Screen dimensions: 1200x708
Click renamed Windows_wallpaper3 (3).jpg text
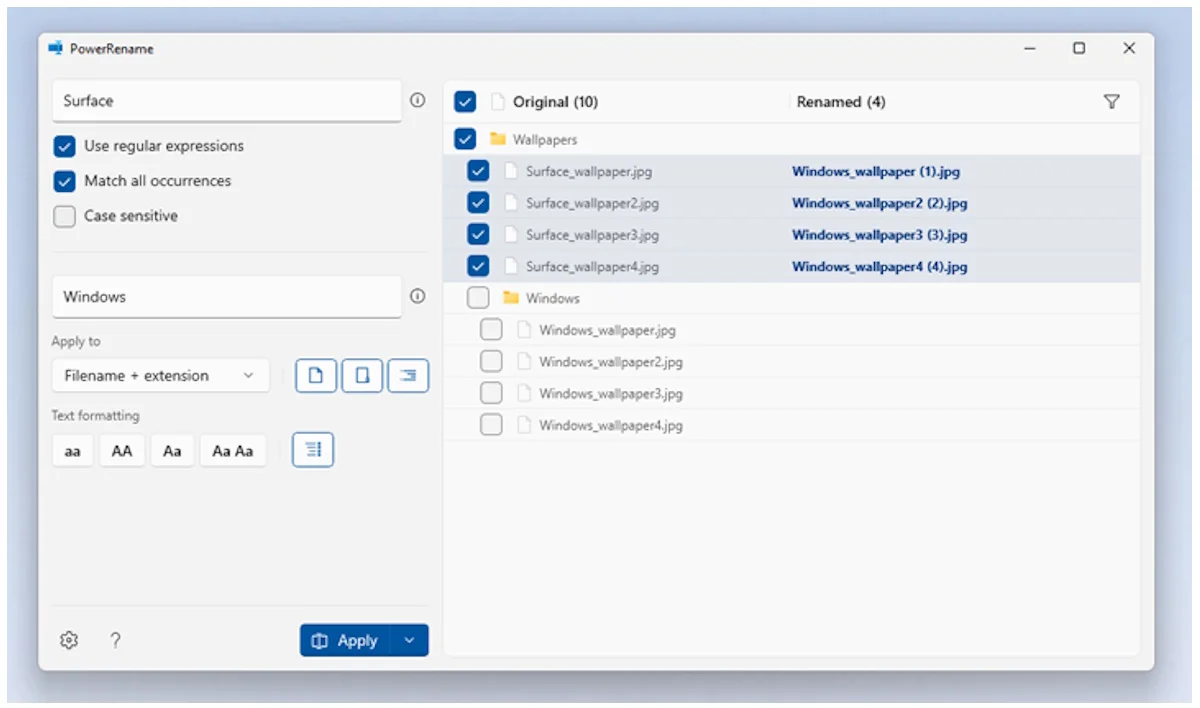[880, 235]
